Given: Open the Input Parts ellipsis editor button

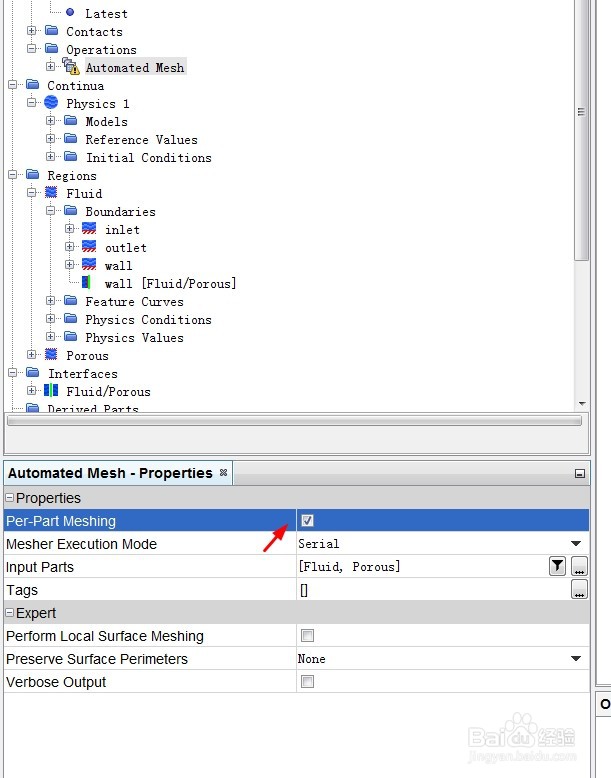Looking at the screenshot, I should click(x=579, y=567).
